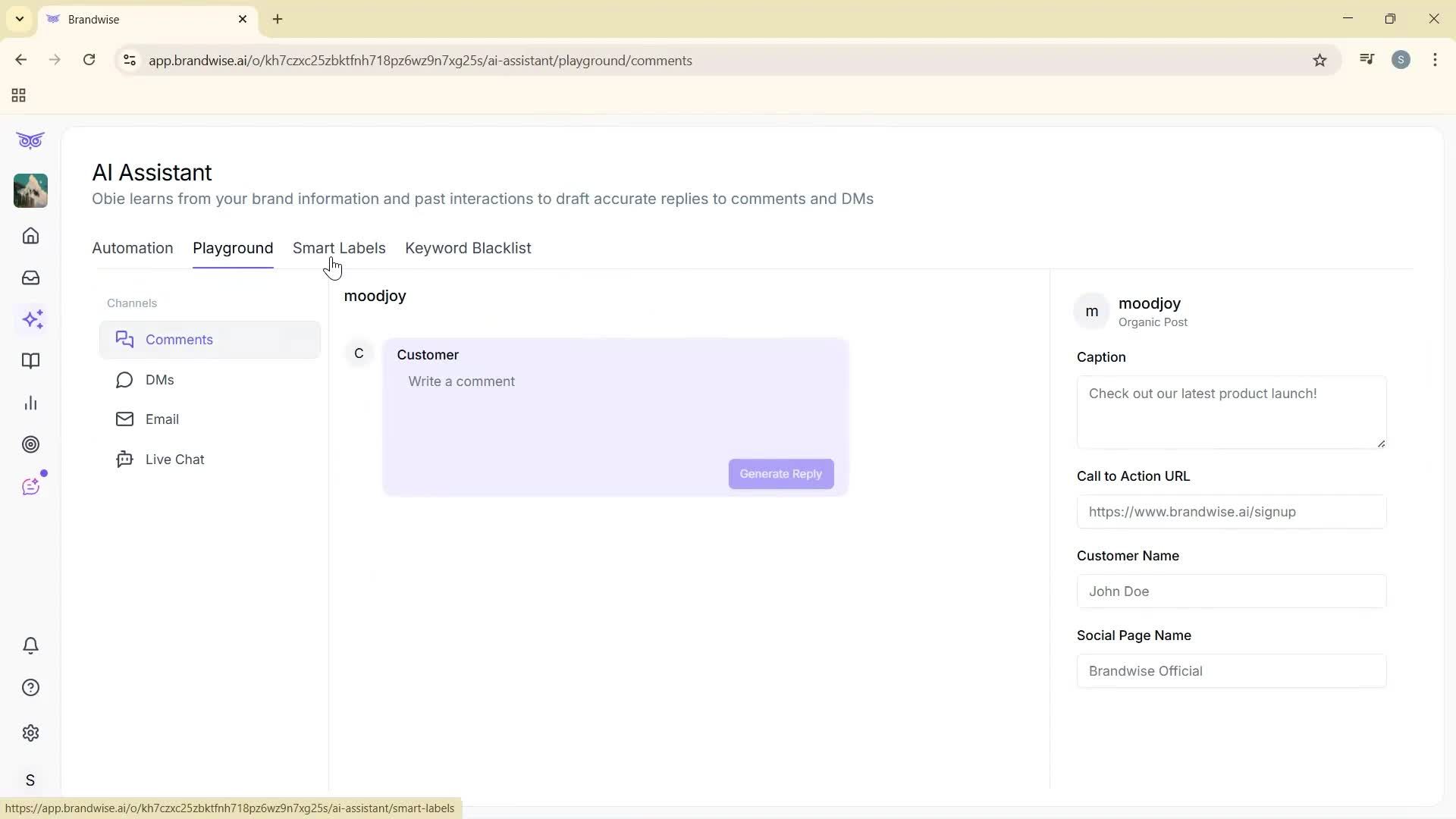Open the Home icon in the sidebar
Screen dimensions: 1456x819
coord(30,236)
